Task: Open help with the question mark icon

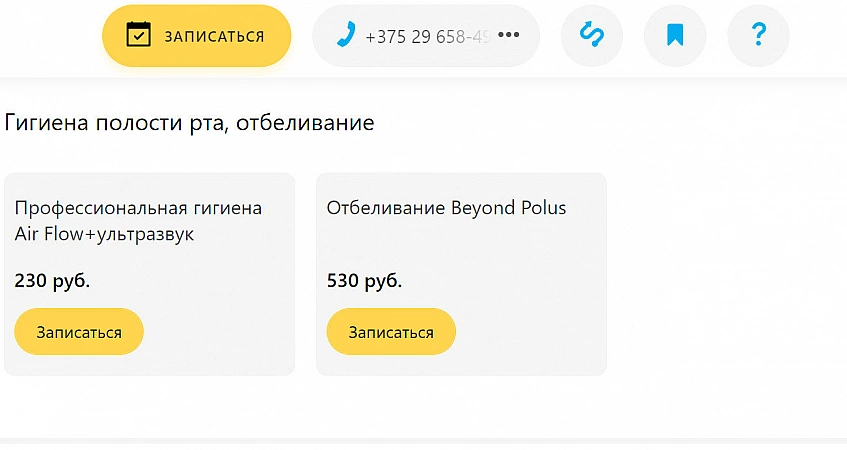Action: tap(758, 35)
